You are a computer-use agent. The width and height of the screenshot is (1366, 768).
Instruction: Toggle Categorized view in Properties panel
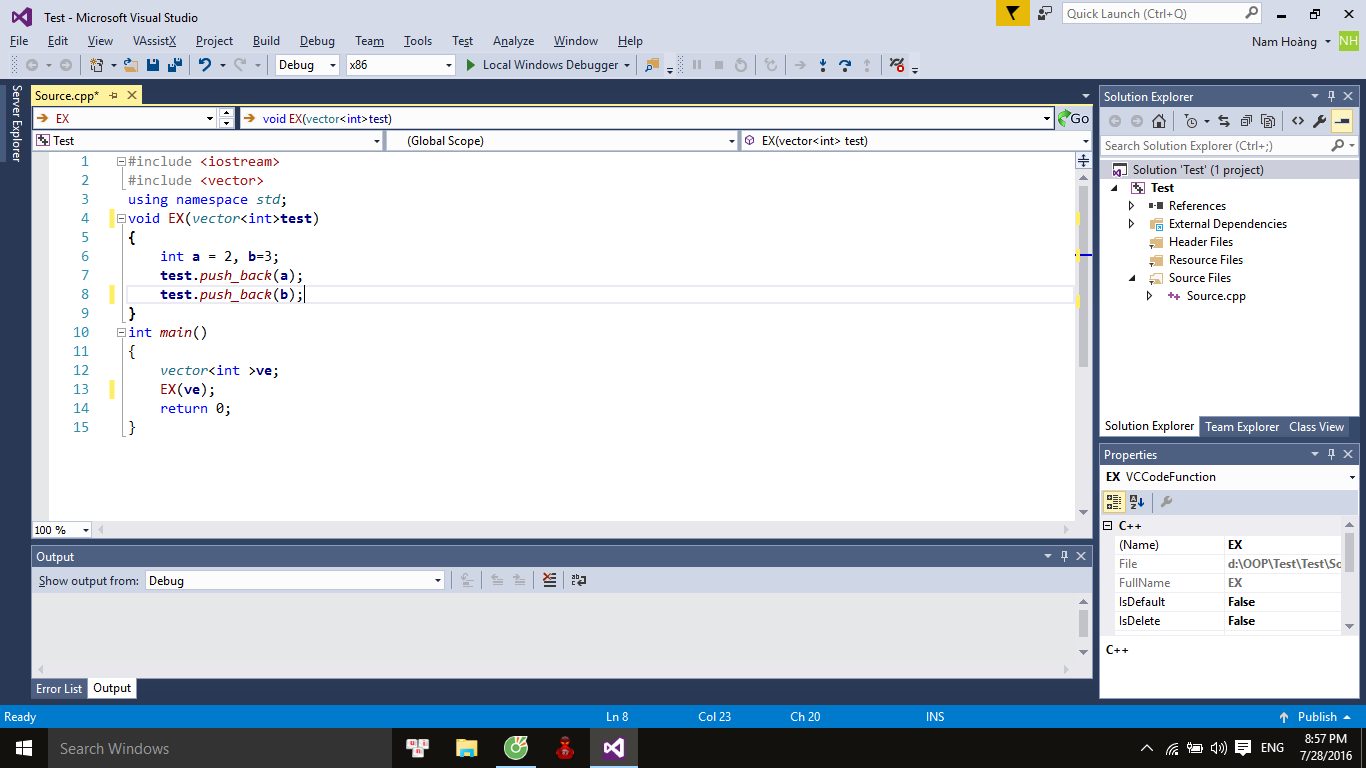point(1113,502)
